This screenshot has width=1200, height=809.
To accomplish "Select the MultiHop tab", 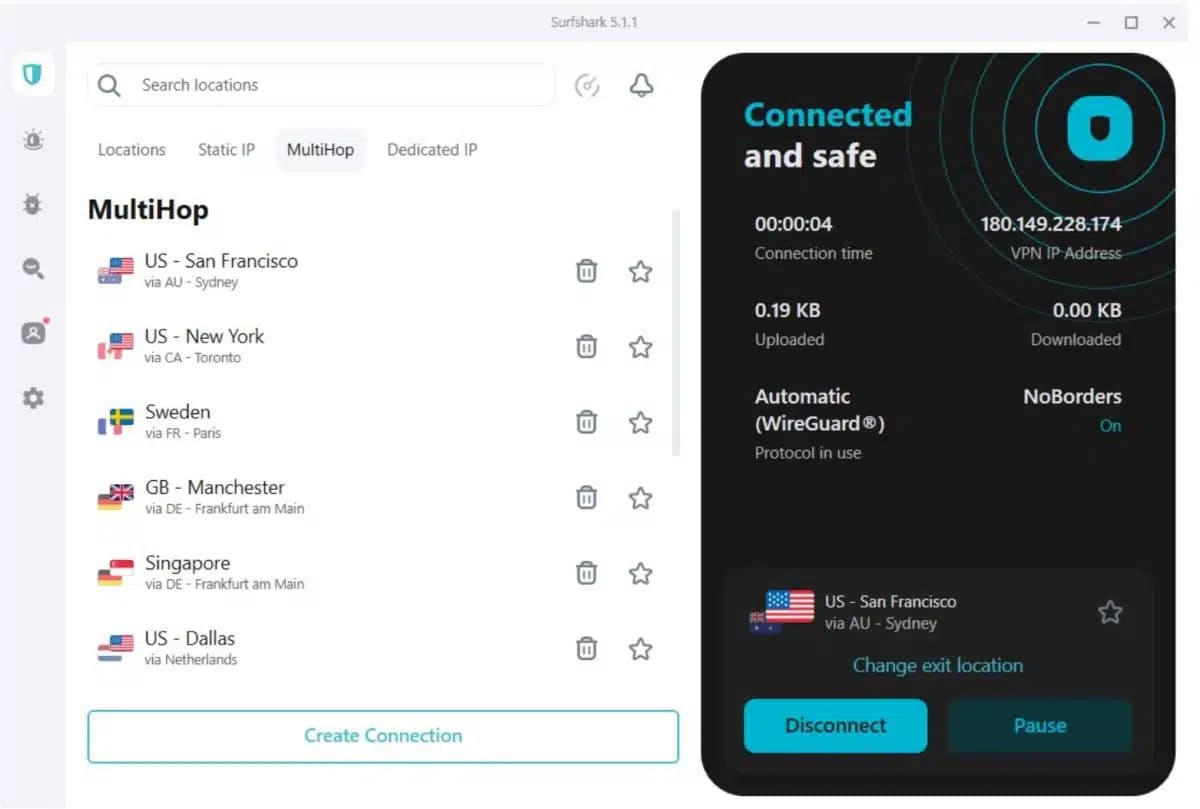I will 320,150.
